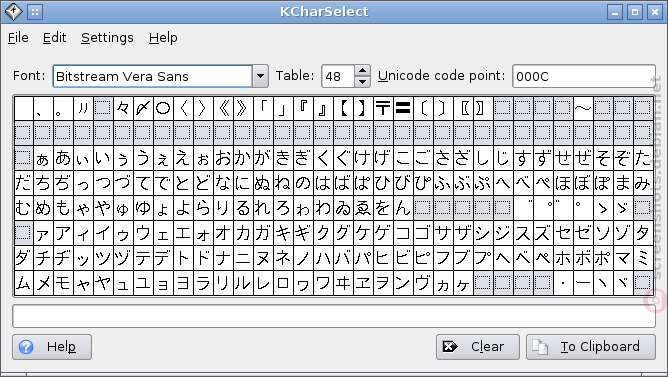Image resolution: width=668 pixels, height=377 pixels.
Task: Select the hiragana character む
Action: click(x=23, y=207)
